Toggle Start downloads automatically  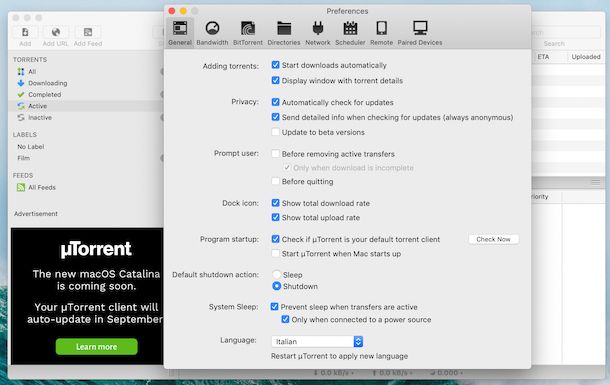click(275, 65)
